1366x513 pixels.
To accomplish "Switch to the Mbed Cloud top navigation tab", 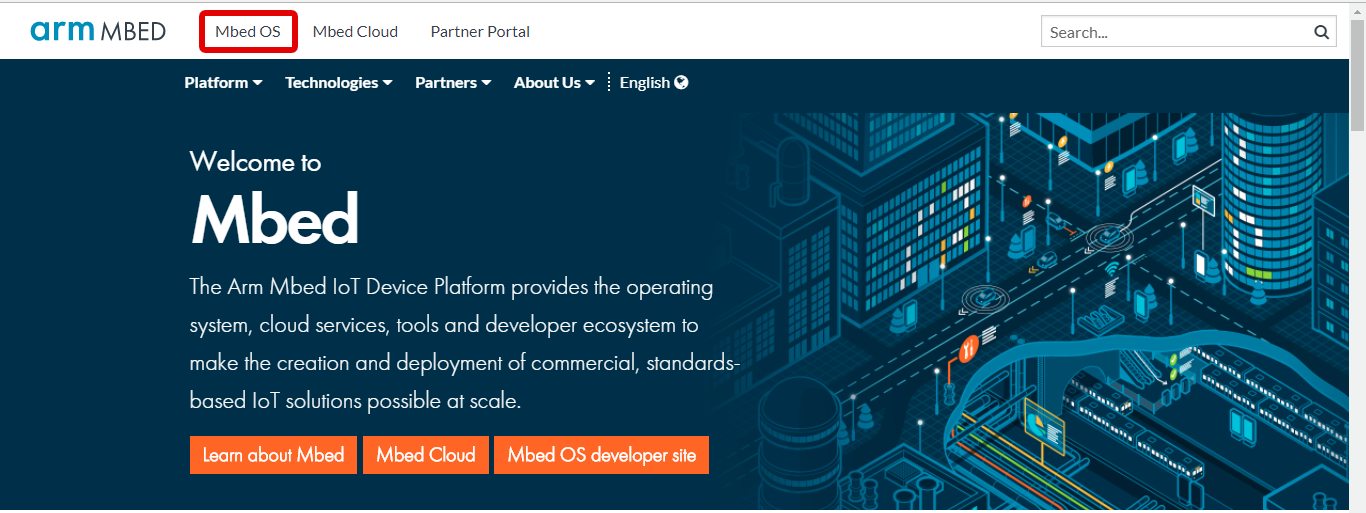I will [355, 32].
